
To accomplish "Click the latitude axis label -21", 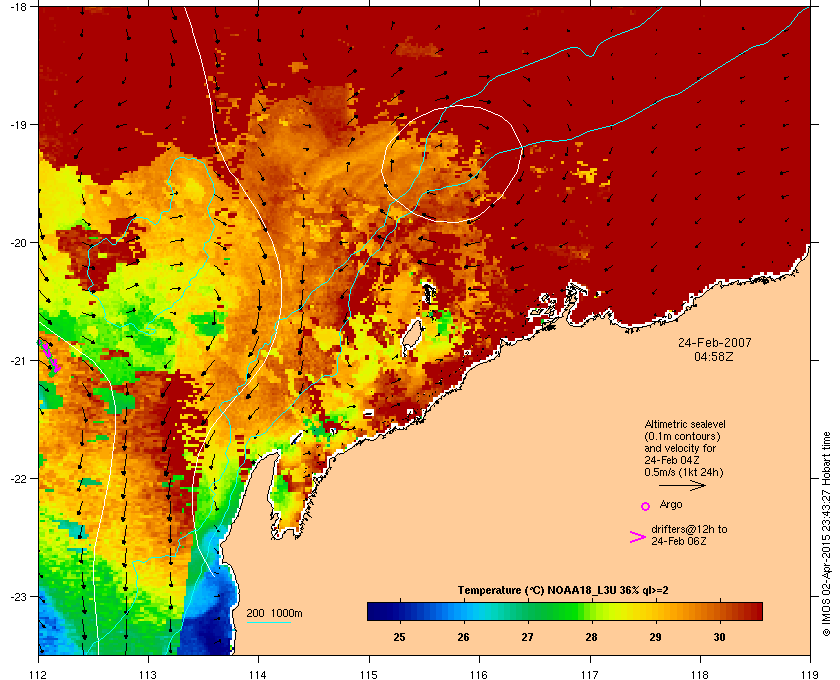I will click(x=19, y=360).
